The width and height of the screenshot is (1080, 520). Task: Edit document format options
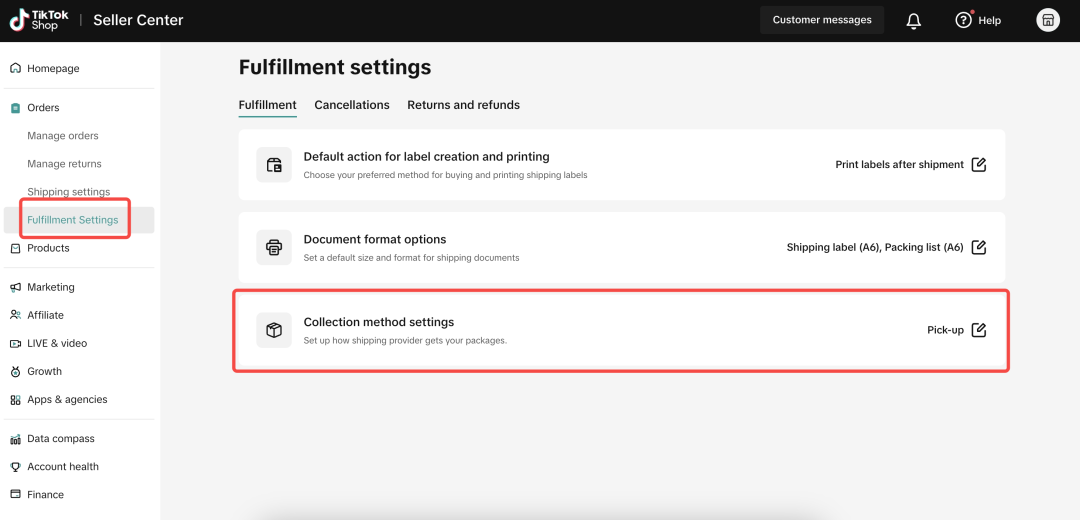[979, 247]
